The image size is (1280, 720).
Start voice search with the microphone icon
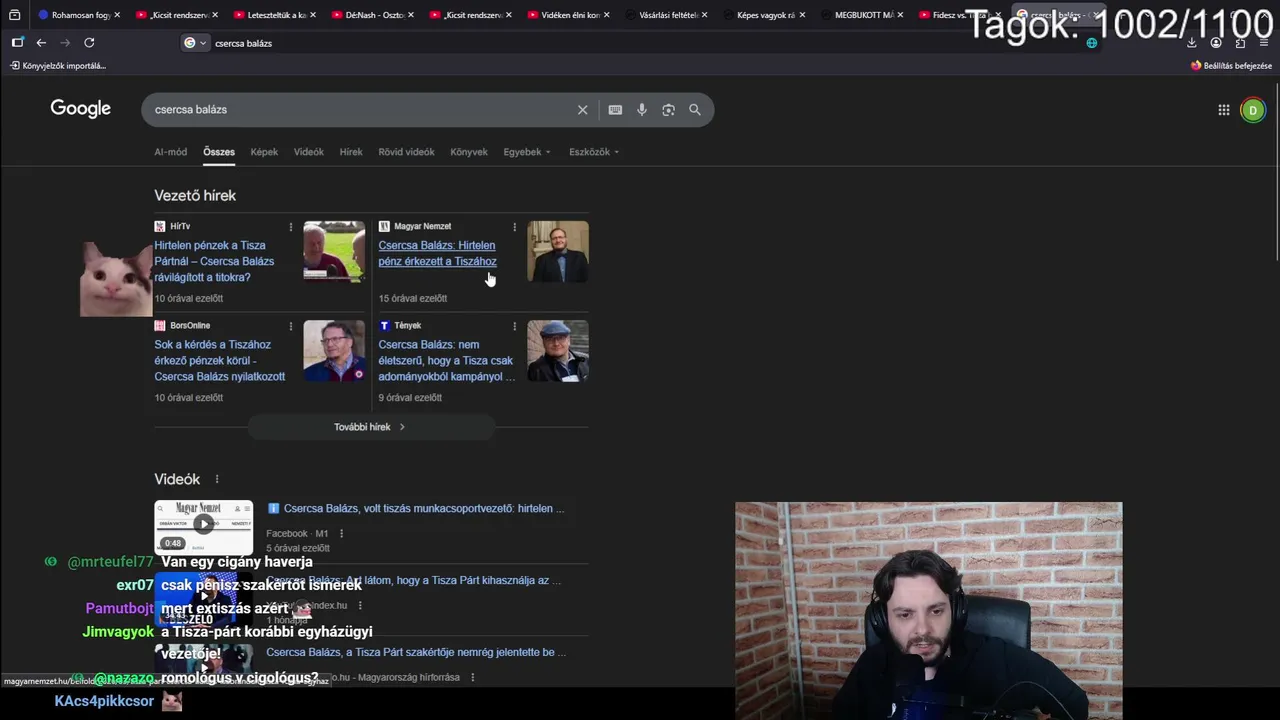pyautogui.click(x=642, y=110)
